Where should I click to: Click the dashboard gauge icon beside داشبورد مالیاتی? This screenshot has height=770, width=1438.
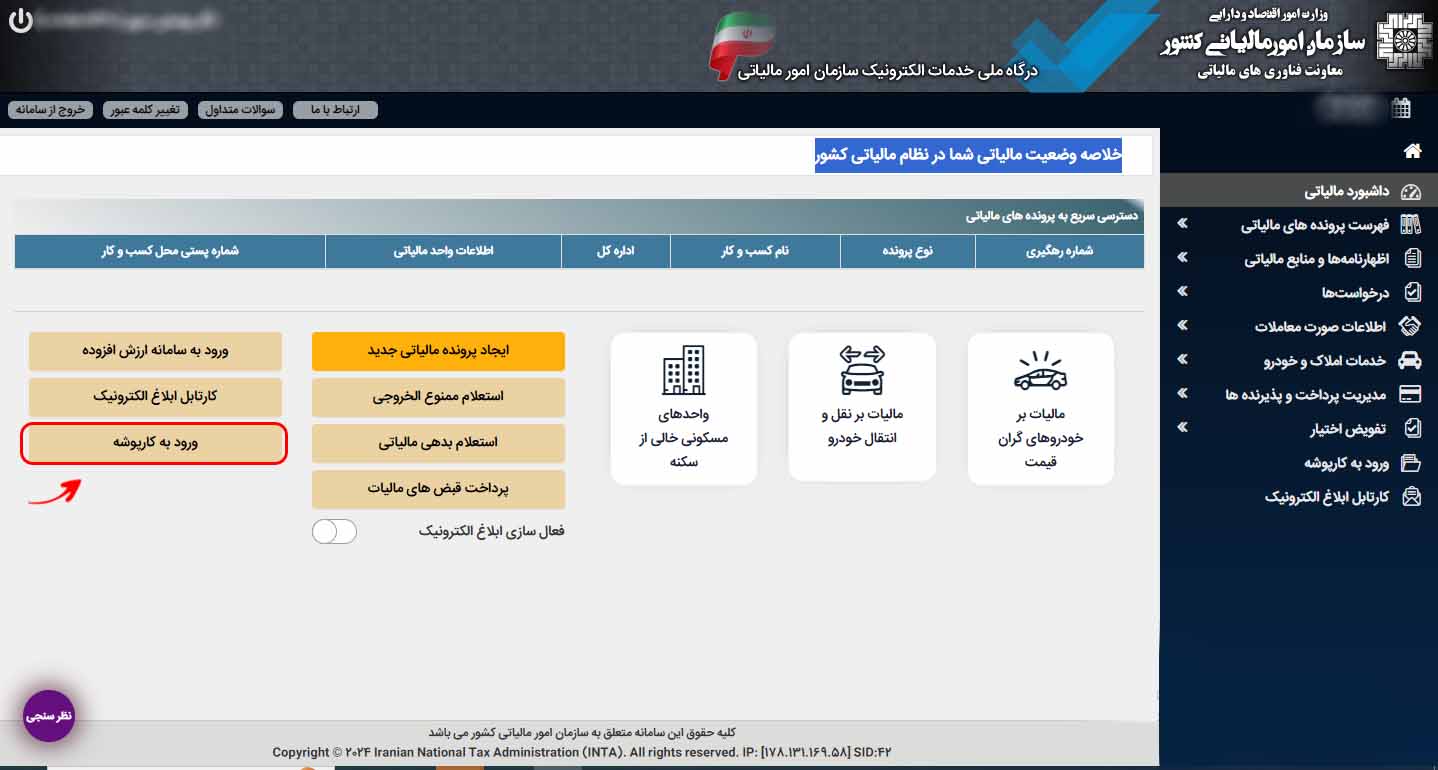coord(1411,191)
